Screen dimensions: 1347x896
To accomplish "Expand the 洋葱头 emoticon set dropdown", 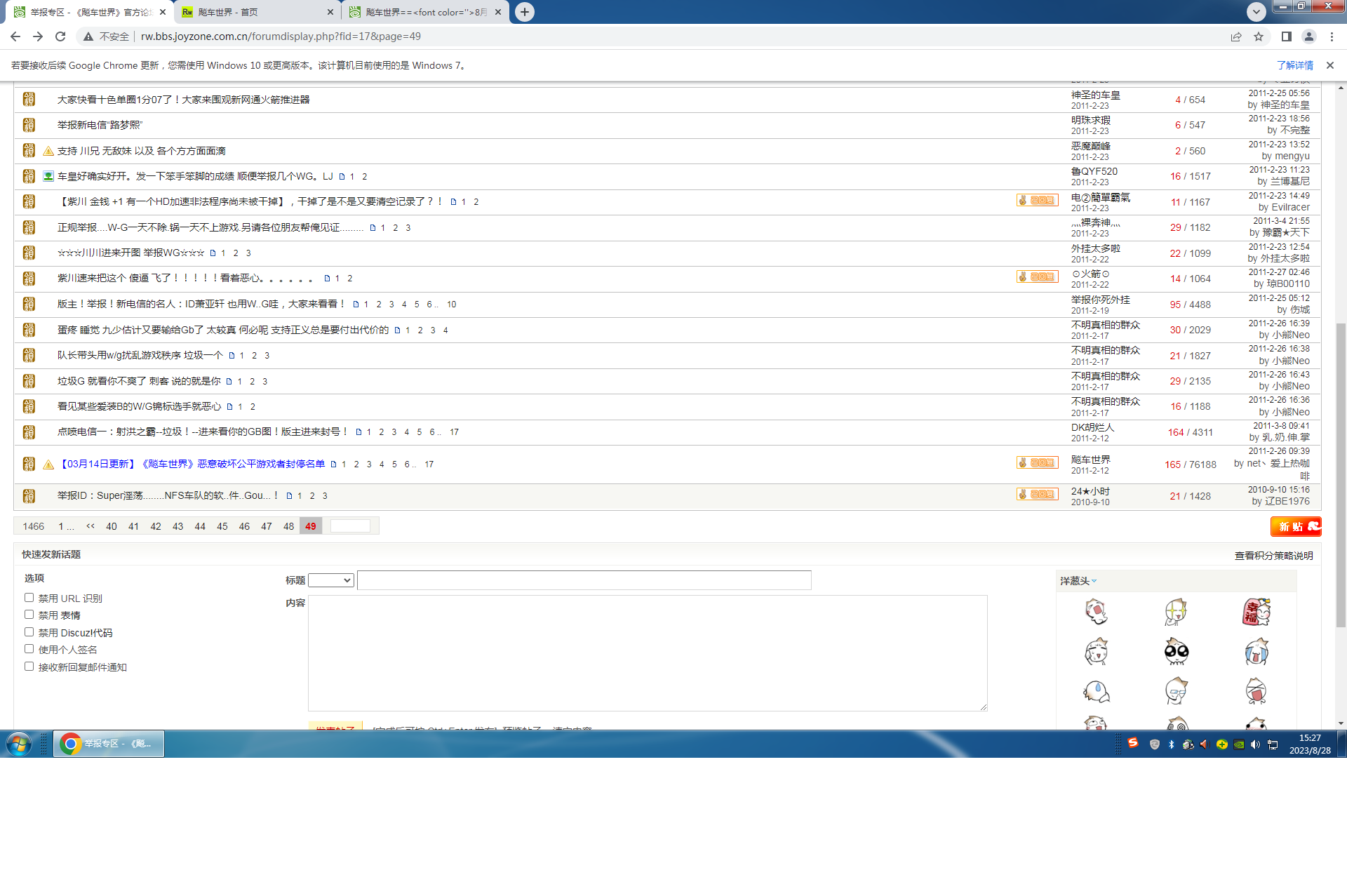I will pyautogui.click(x=1078, y=581).
